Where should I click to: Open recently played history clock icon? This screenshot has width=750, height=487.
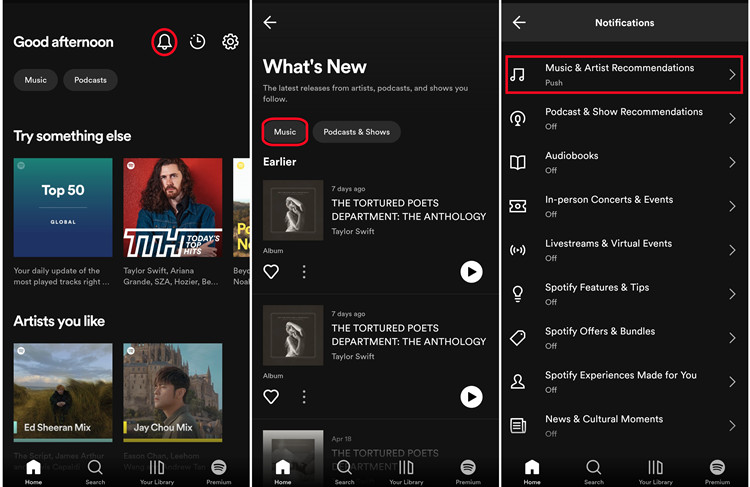click(197, 42)
